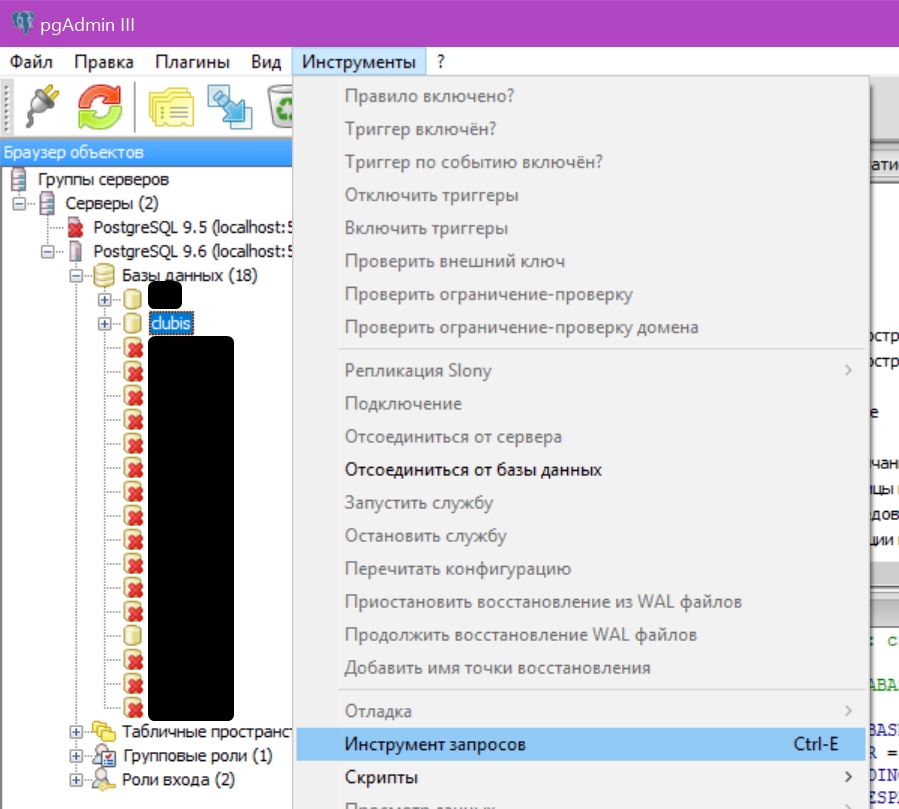Image resolution: width=899 pixels, height=809 pixels.
Task: Select the clubis database row
Action: click(171, 323)
